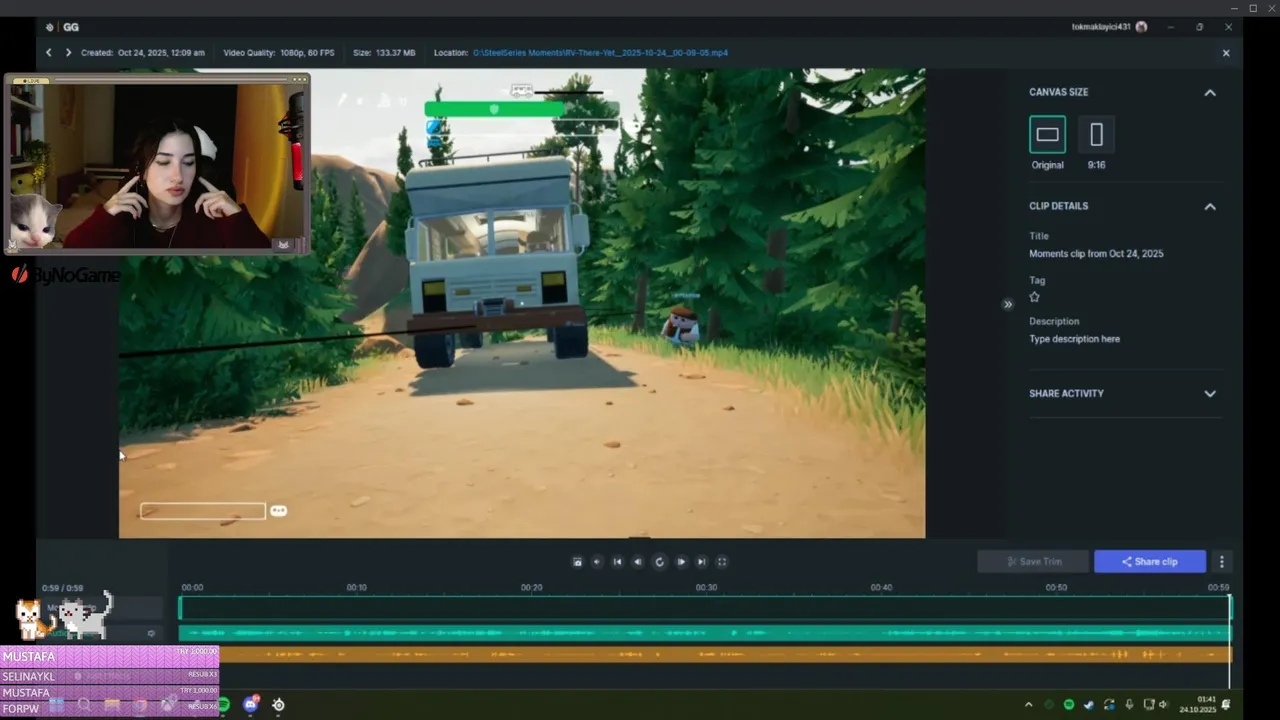Go to previous clip with left arrow
The image size is (1280, 720).
[48, 53]
